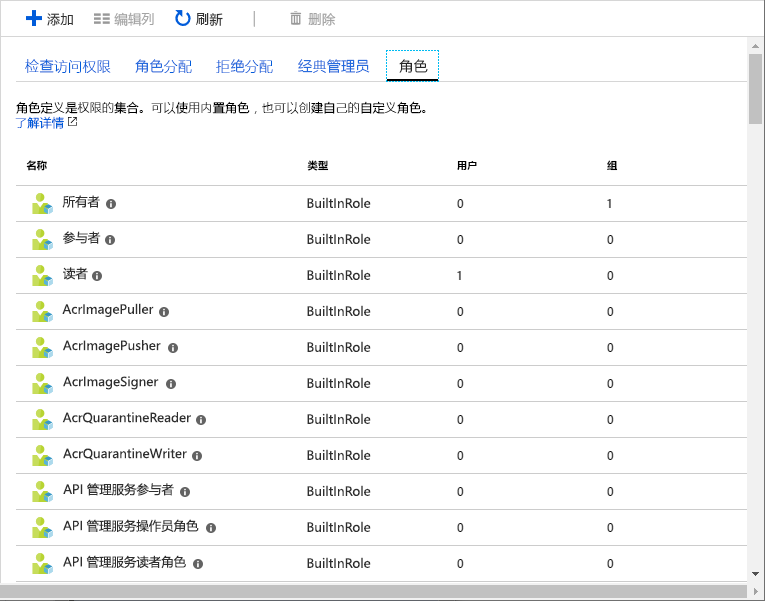Click role icon of API 管理服务参与者 row
Image resolution: width=765 pixels, height=601 pixels.
coord(42,491)
